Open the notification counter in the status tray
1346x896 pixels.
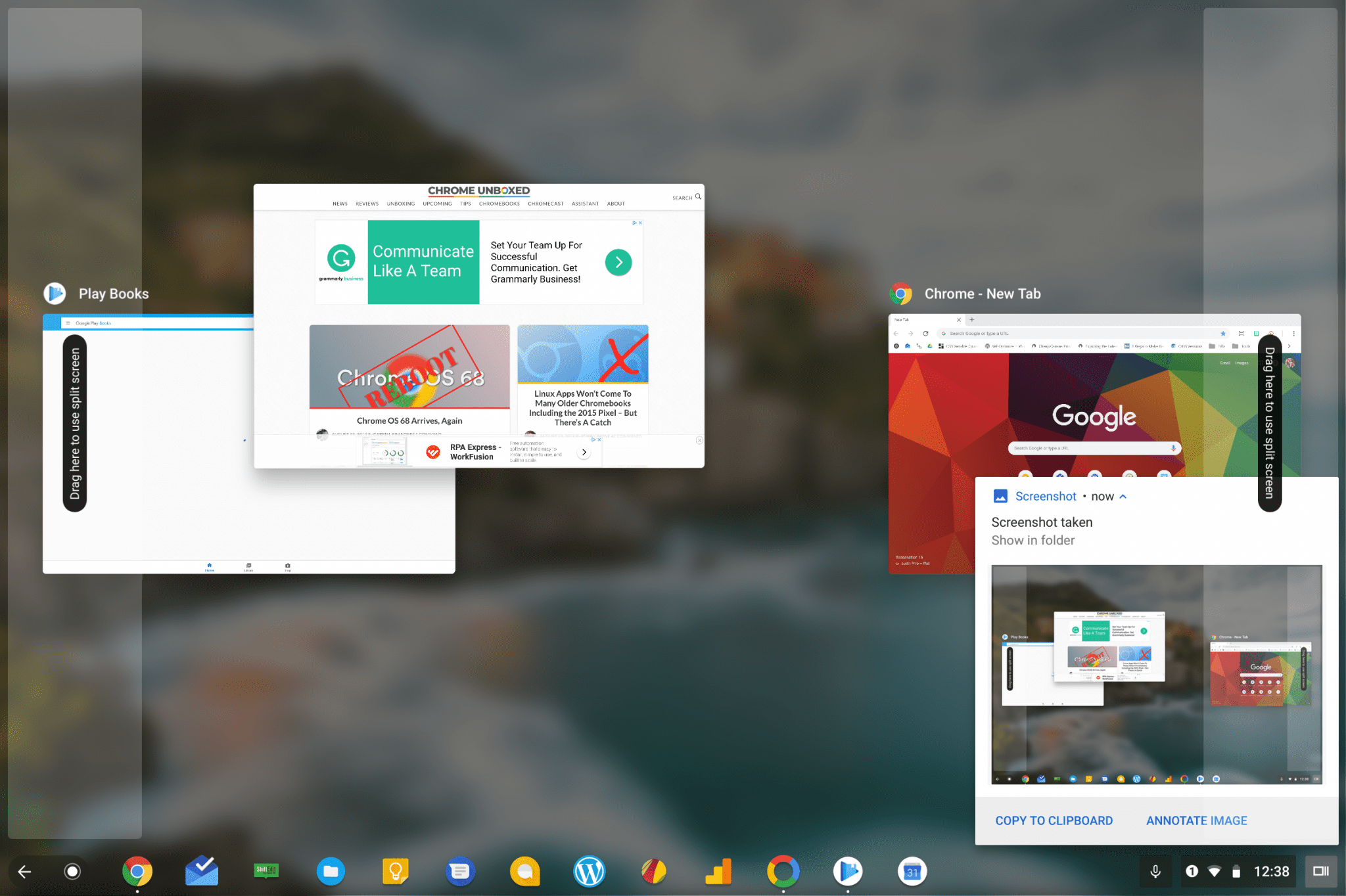click(x=1192, y=872)
